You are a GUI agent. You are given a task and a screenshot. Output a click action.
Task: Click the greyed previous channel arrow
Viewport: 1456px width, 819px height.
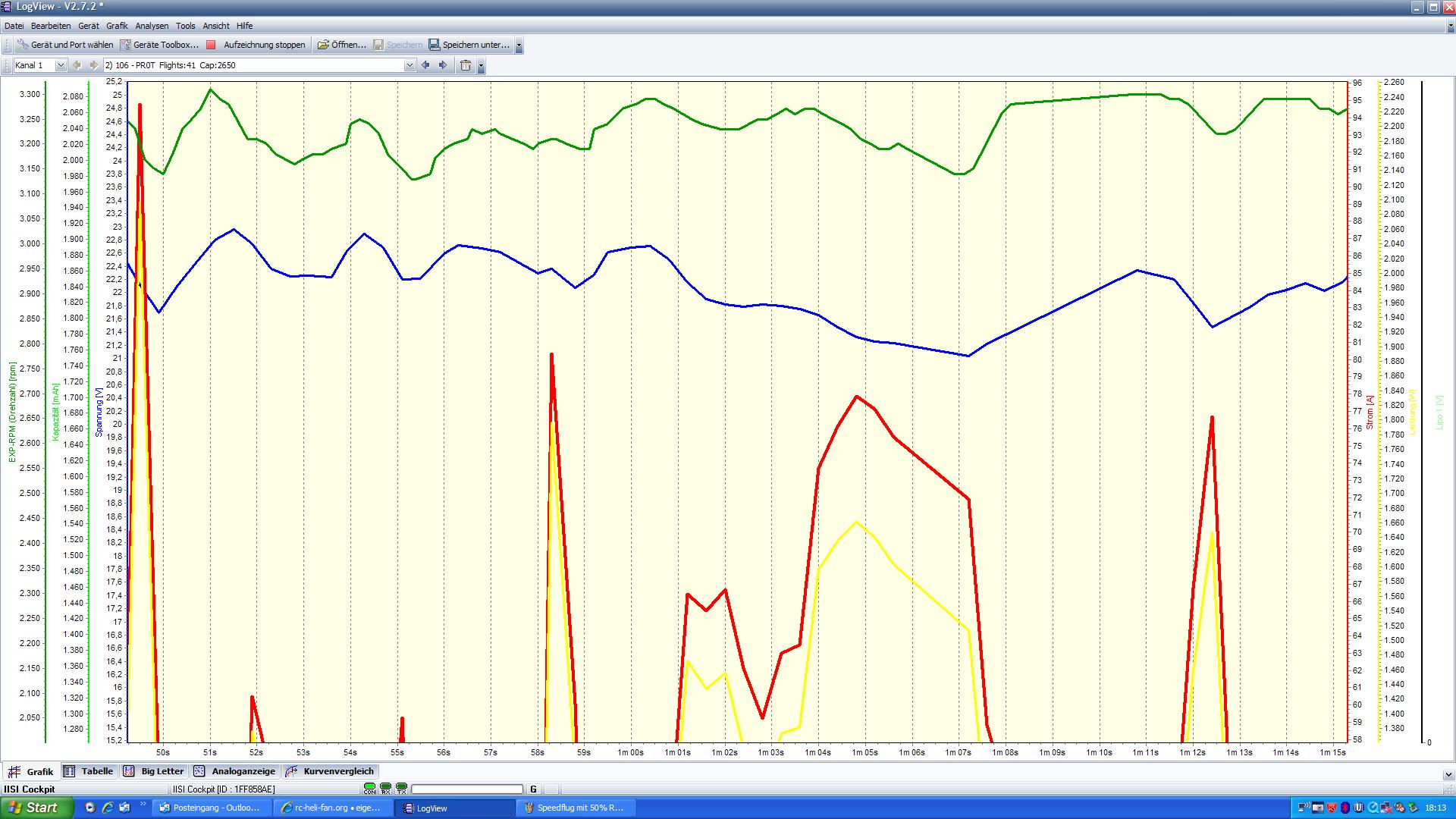tap(77, 65)
